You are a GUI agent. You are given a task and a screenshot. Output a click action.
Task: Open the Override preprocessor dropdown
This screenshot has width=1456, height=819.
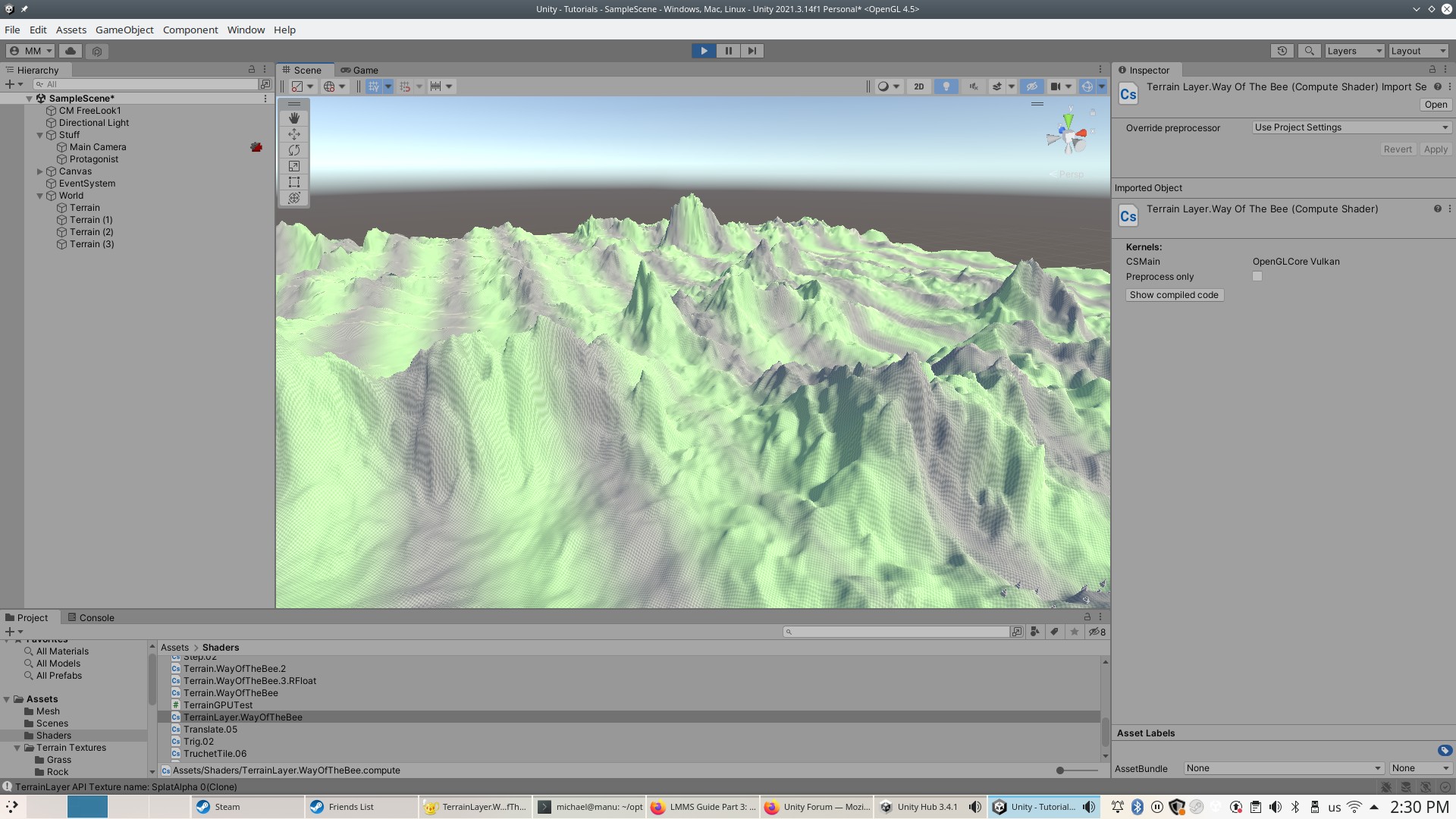[1351, 127]
